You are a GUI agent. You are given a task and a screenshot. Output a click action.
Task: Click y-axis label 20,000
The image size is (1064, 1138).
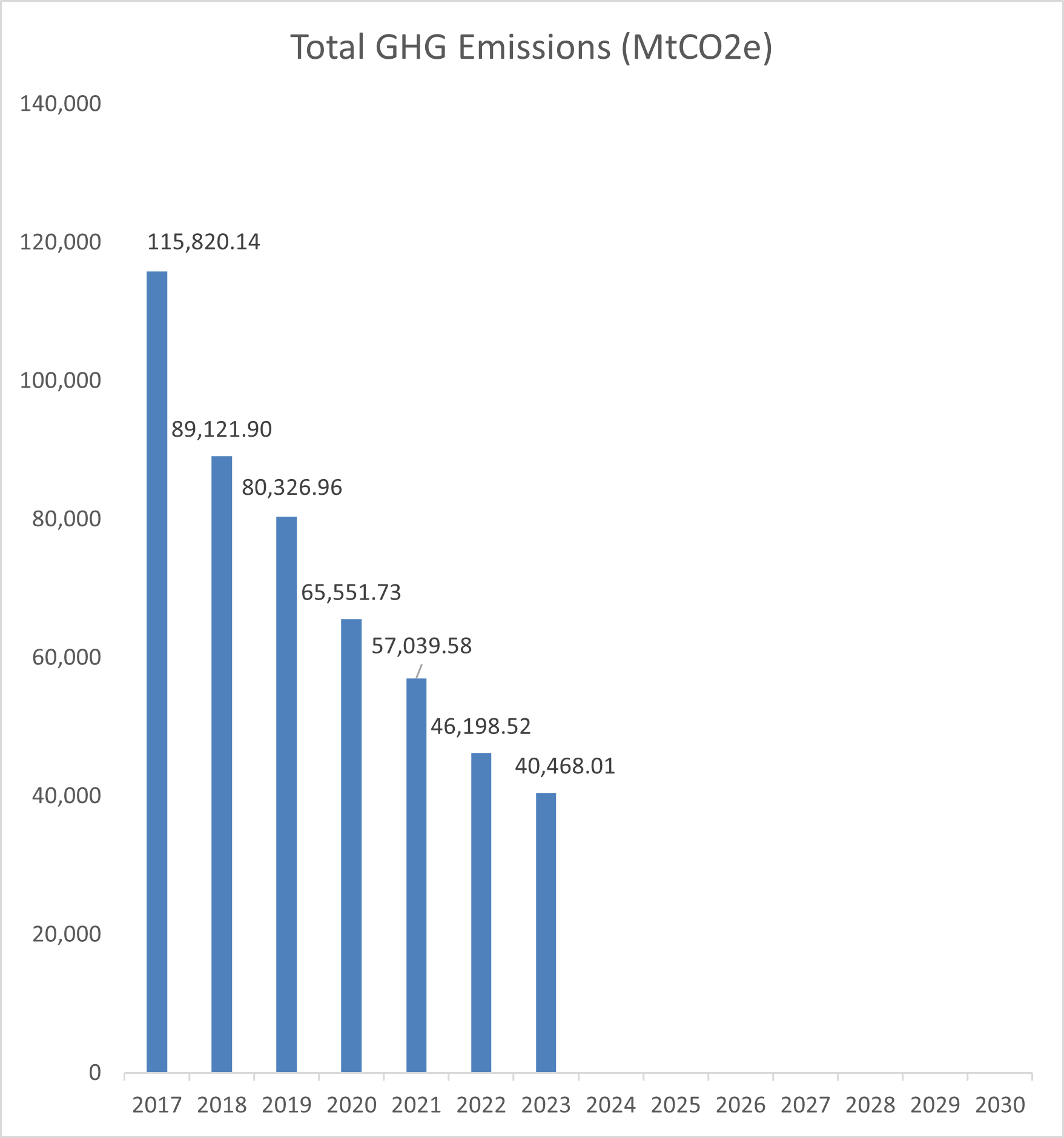[67, 935]
